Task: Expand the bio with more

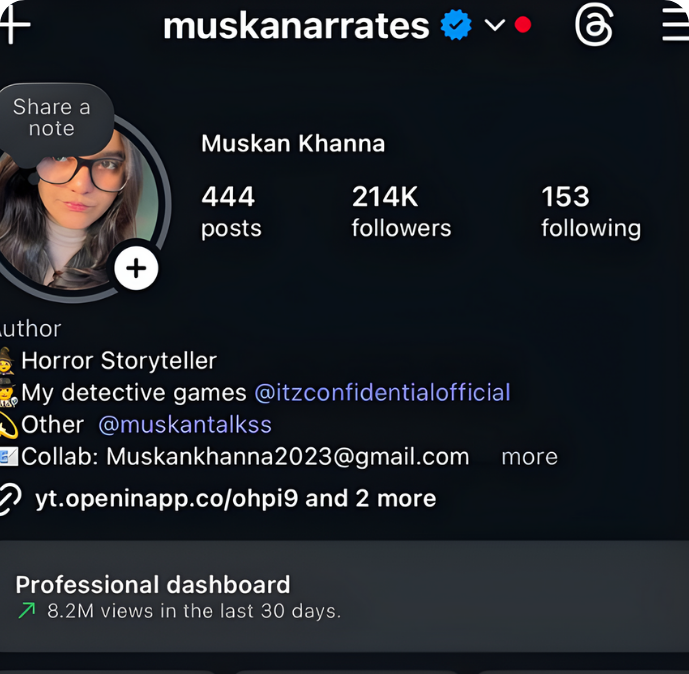Action: coord(529,457)
